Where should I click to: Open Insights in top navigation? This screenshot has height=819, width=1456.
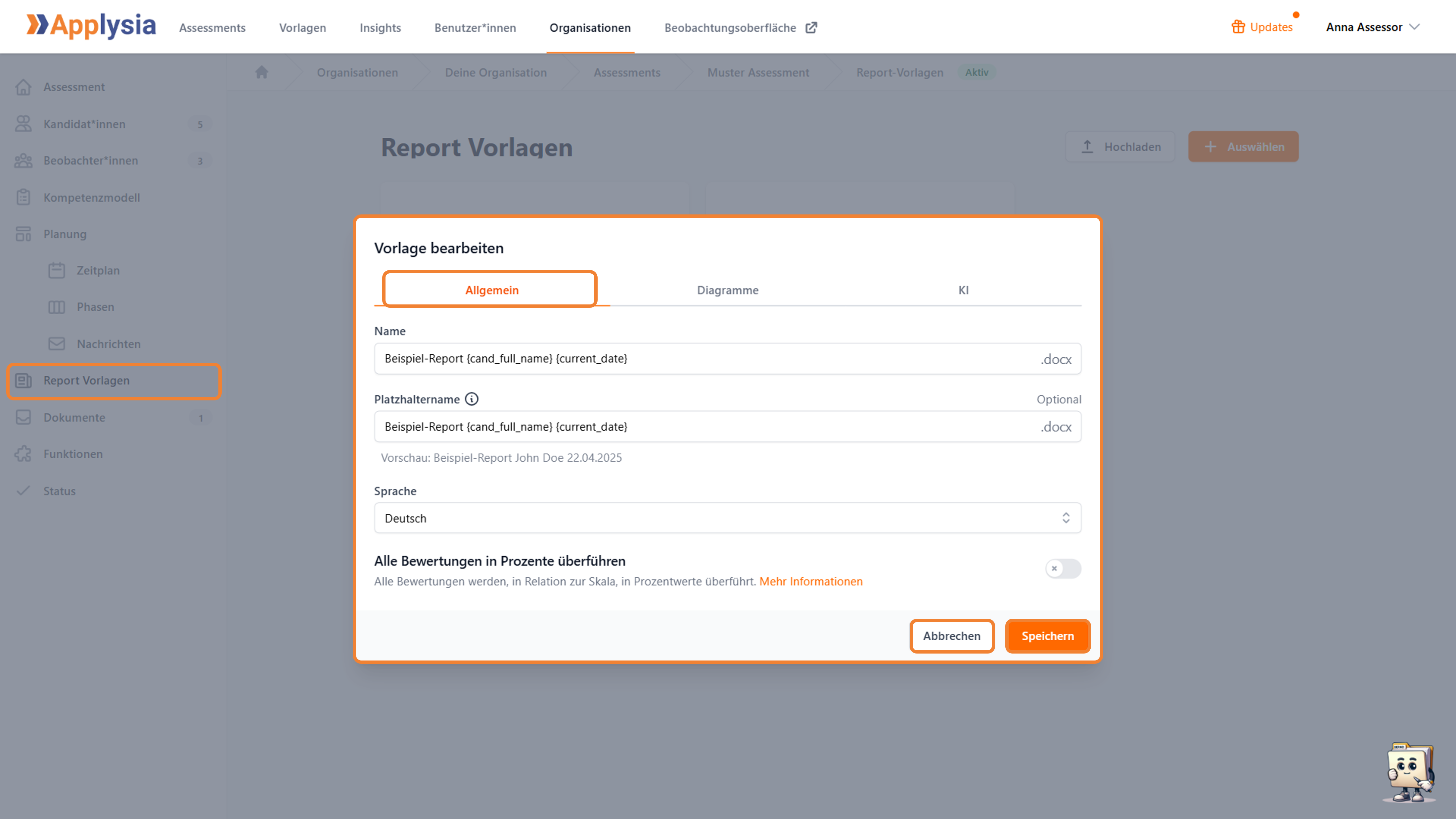coord(381,28)
